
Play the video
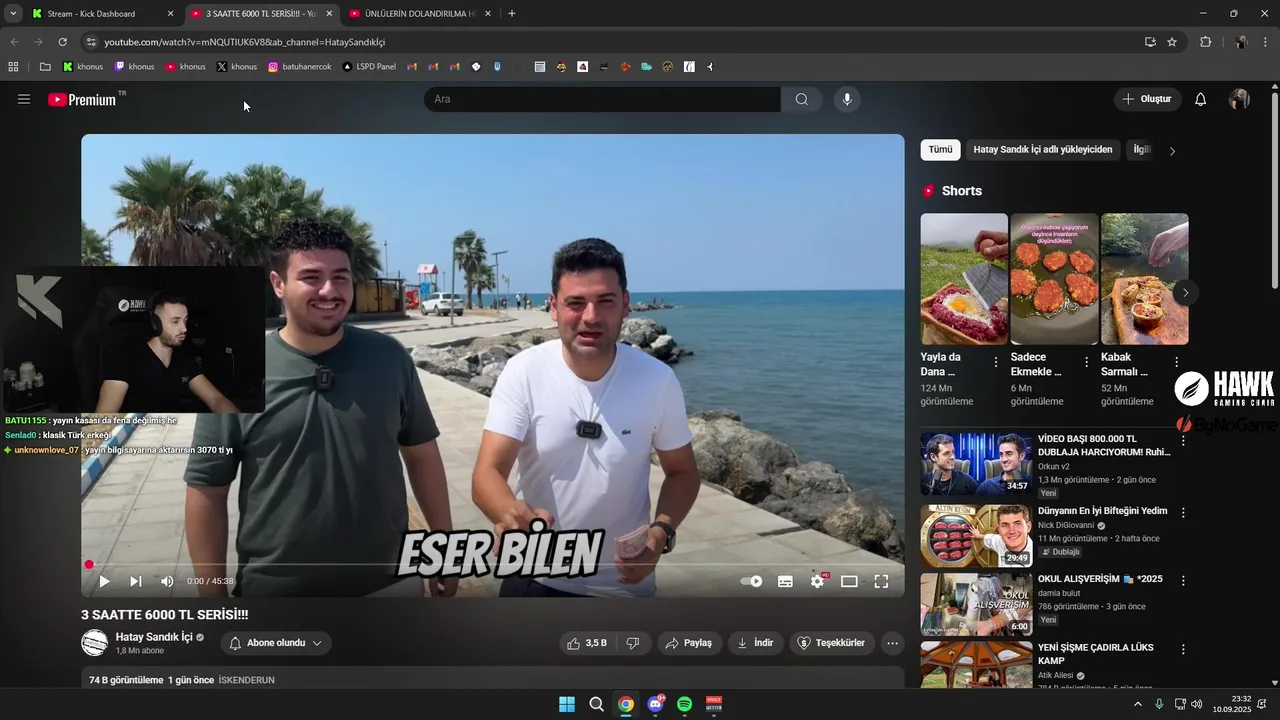pyautogui.click(x=104, y=581)
